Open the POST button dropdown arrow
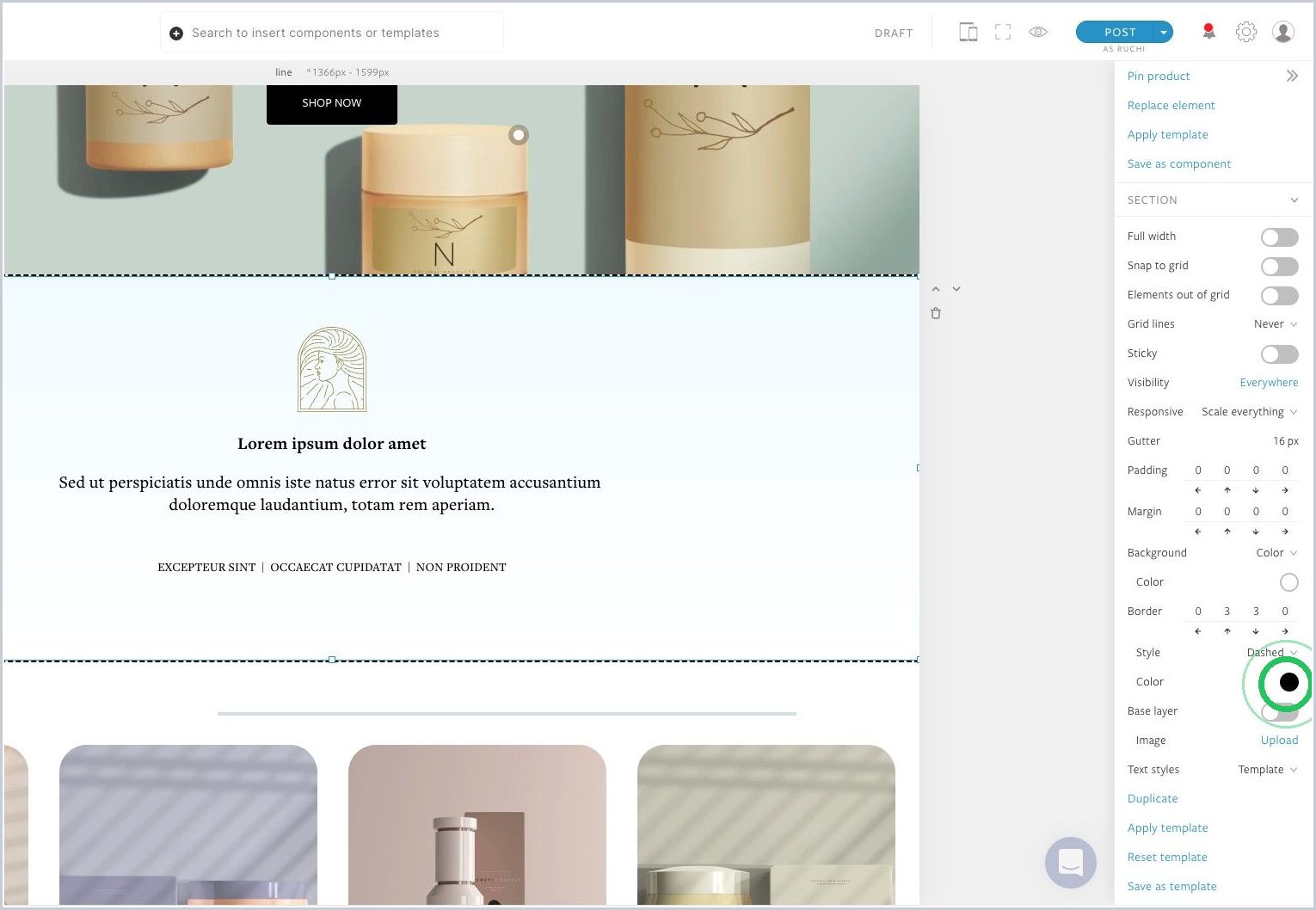This screenshot has height=910, width=1316. (1164, 32)
